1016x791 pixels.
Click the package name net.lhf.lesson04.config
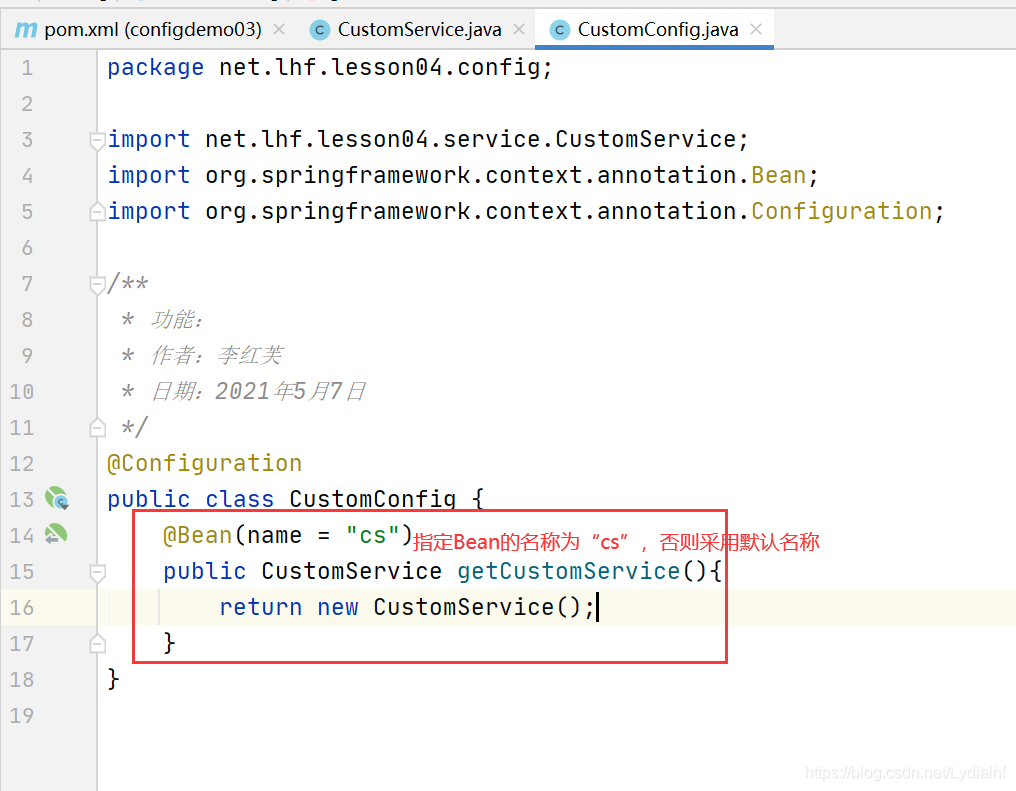click(x=379, y=67)
